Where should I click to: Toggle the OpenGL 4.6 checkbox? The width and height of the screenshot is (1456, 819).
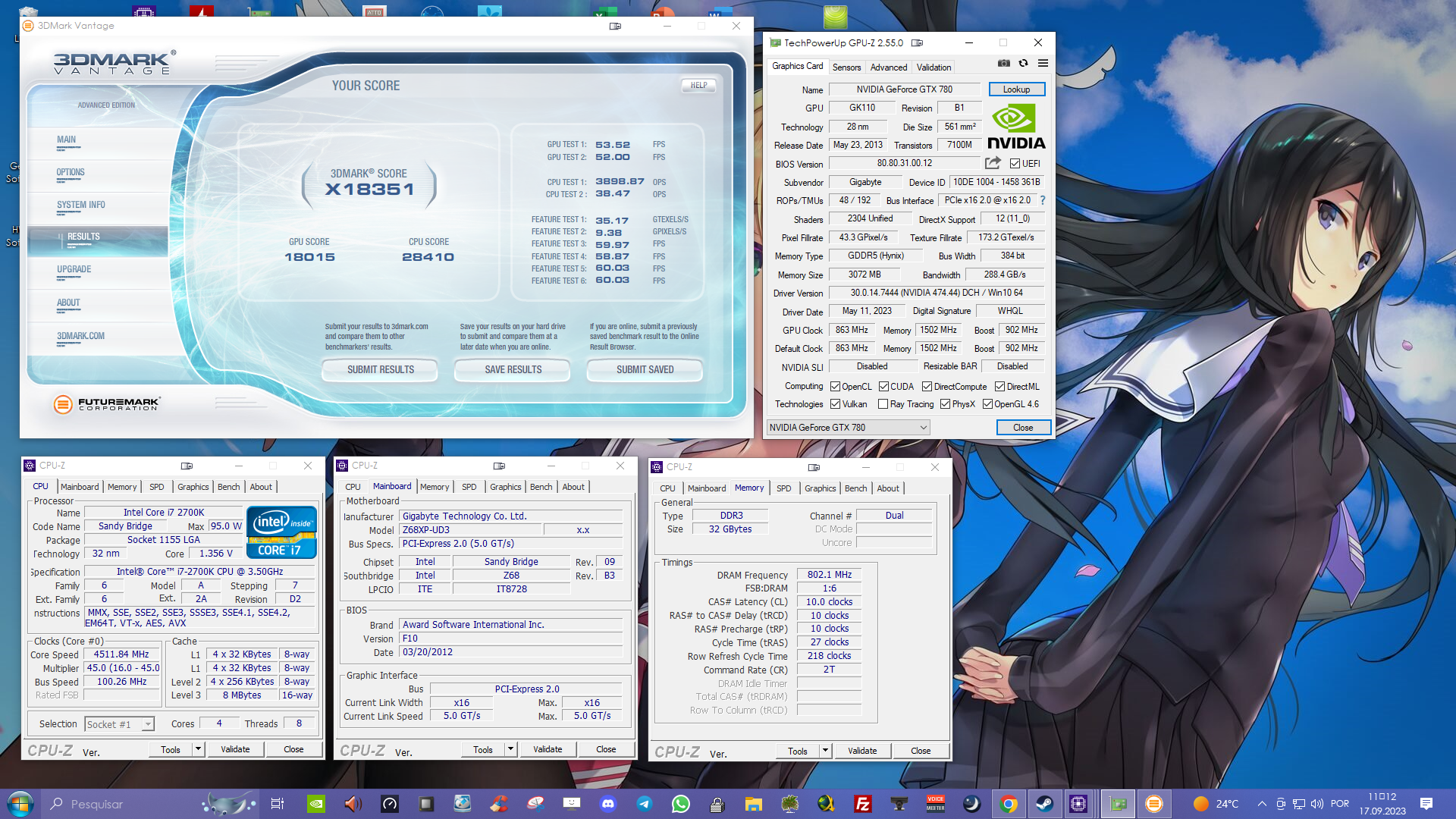point(987,404)
